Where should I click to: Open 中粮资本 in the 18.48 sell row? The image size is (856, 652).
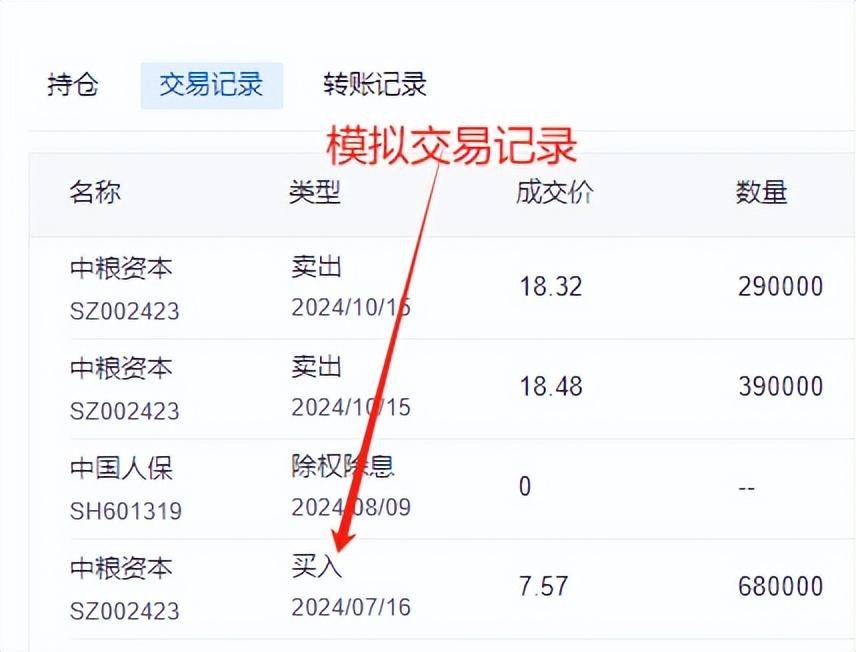[x=121, y=368]
